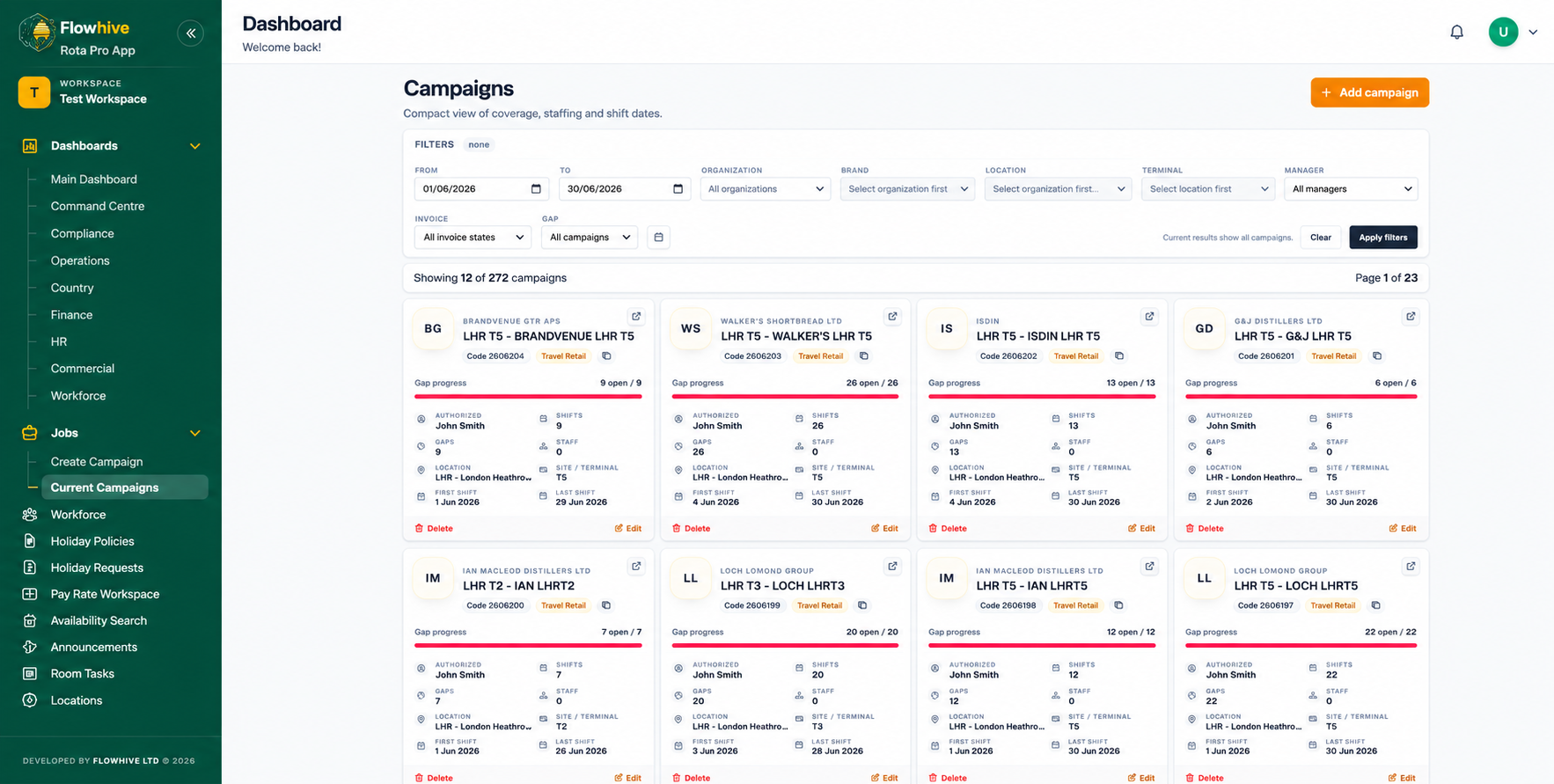Collapse the Jobs section chevron
The width and height of the screenshot is (1554, 784).
click(x=195, y=433)
